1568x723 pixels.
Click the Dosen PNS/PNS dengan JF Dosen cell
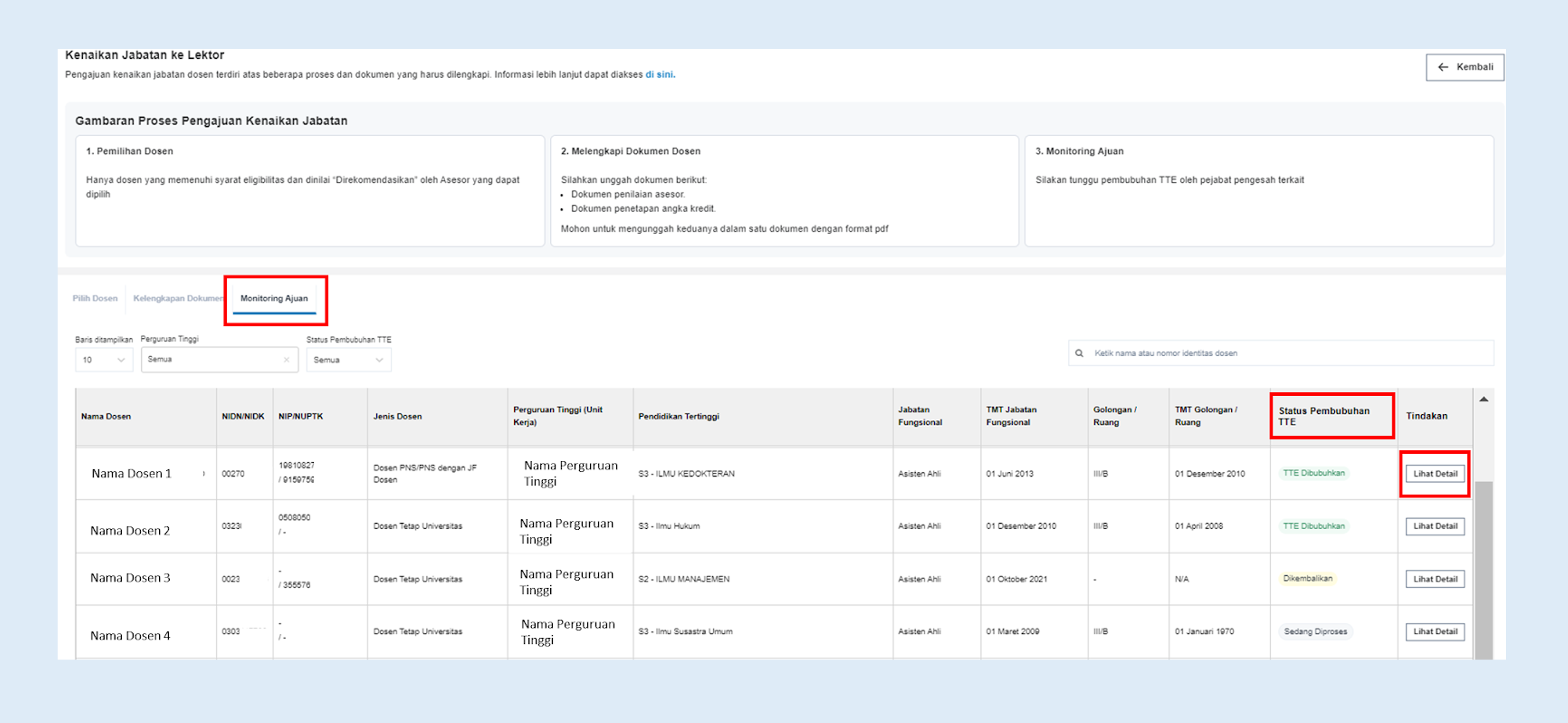[x=437, y=474]
